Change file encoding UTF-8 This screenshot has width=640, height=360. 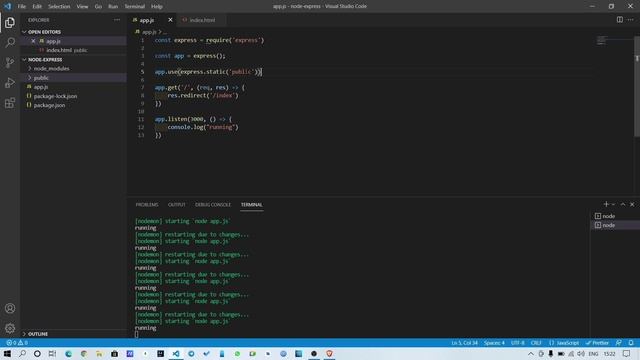point(518,342)
